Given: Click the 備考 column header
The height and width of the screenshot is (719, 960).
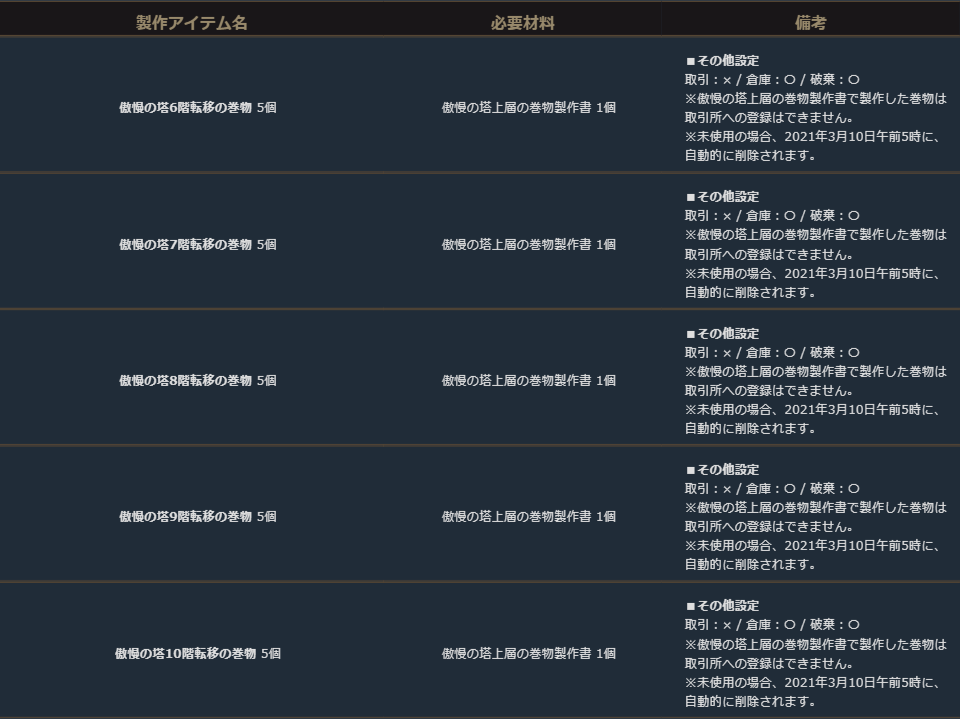Looking at the screenshot, I should [x=811, y=23].
